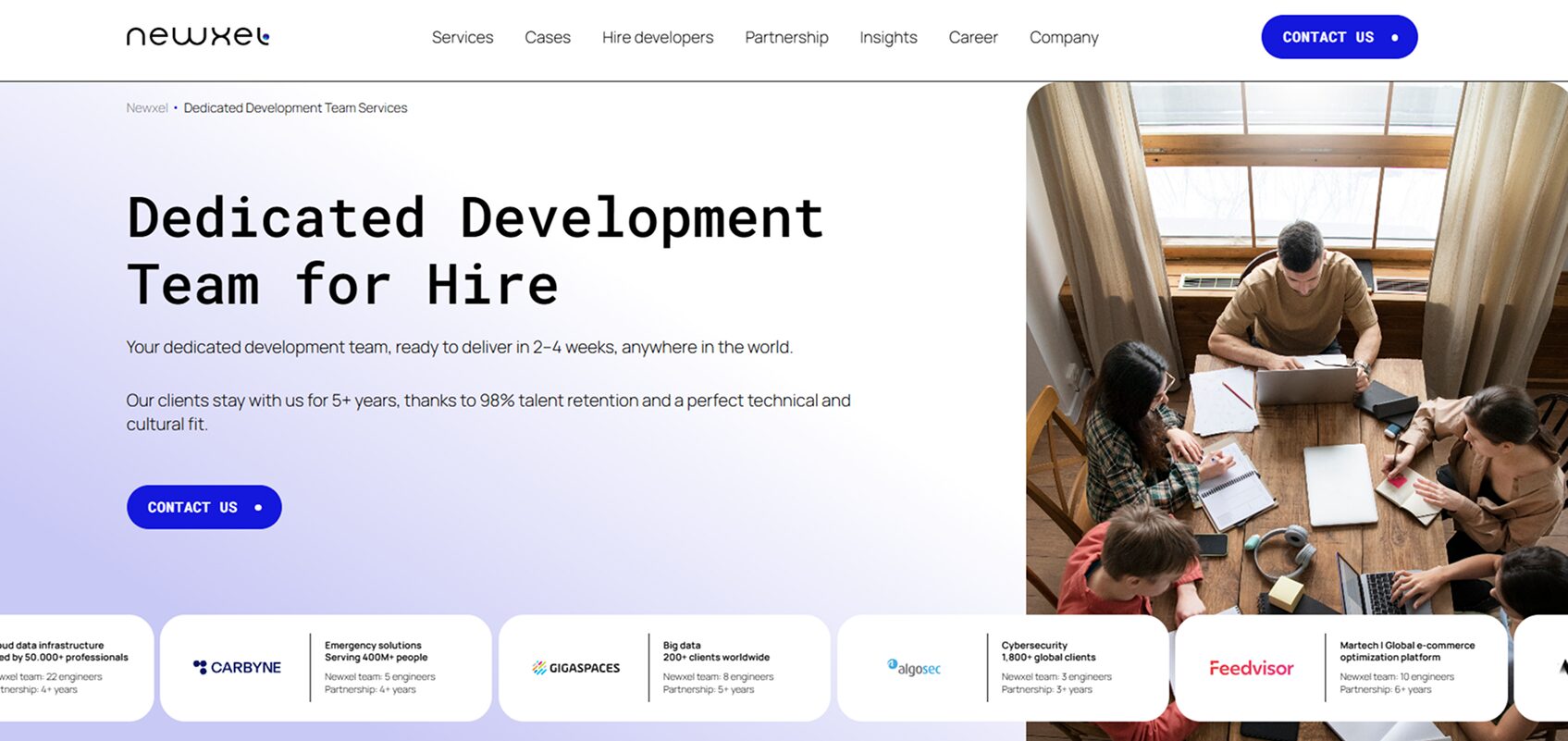Click text 'Newxel team: 10 engineers'
The width and height of the screenshot is (1568, 741).
(x=1397, y=677)
